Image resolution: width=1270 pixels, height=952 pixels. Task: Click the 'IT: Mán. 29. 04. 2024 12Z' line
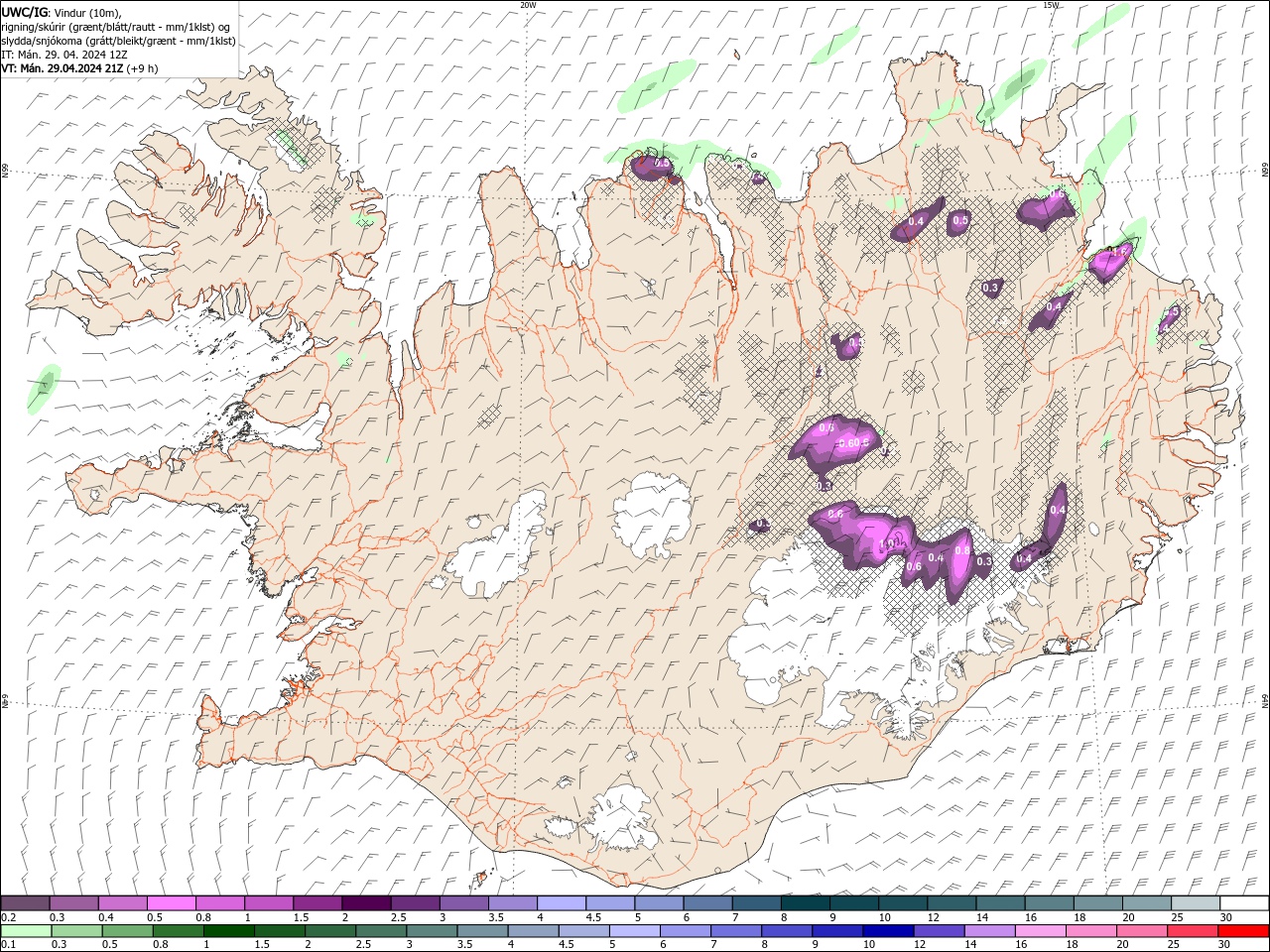click(x=64, y=55)
